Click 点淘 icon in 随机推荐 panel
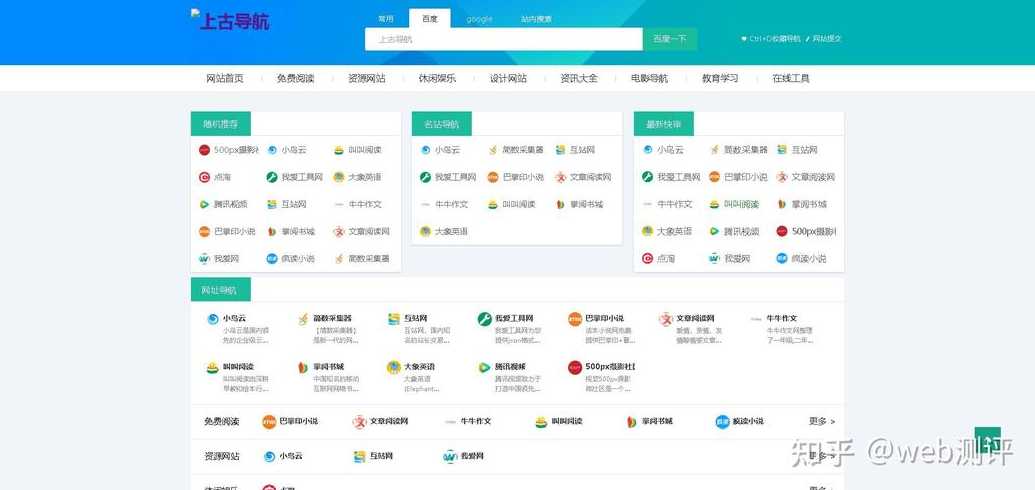Image resolution: width=1035 pixels, height=490 pixels. coord(205,177)
